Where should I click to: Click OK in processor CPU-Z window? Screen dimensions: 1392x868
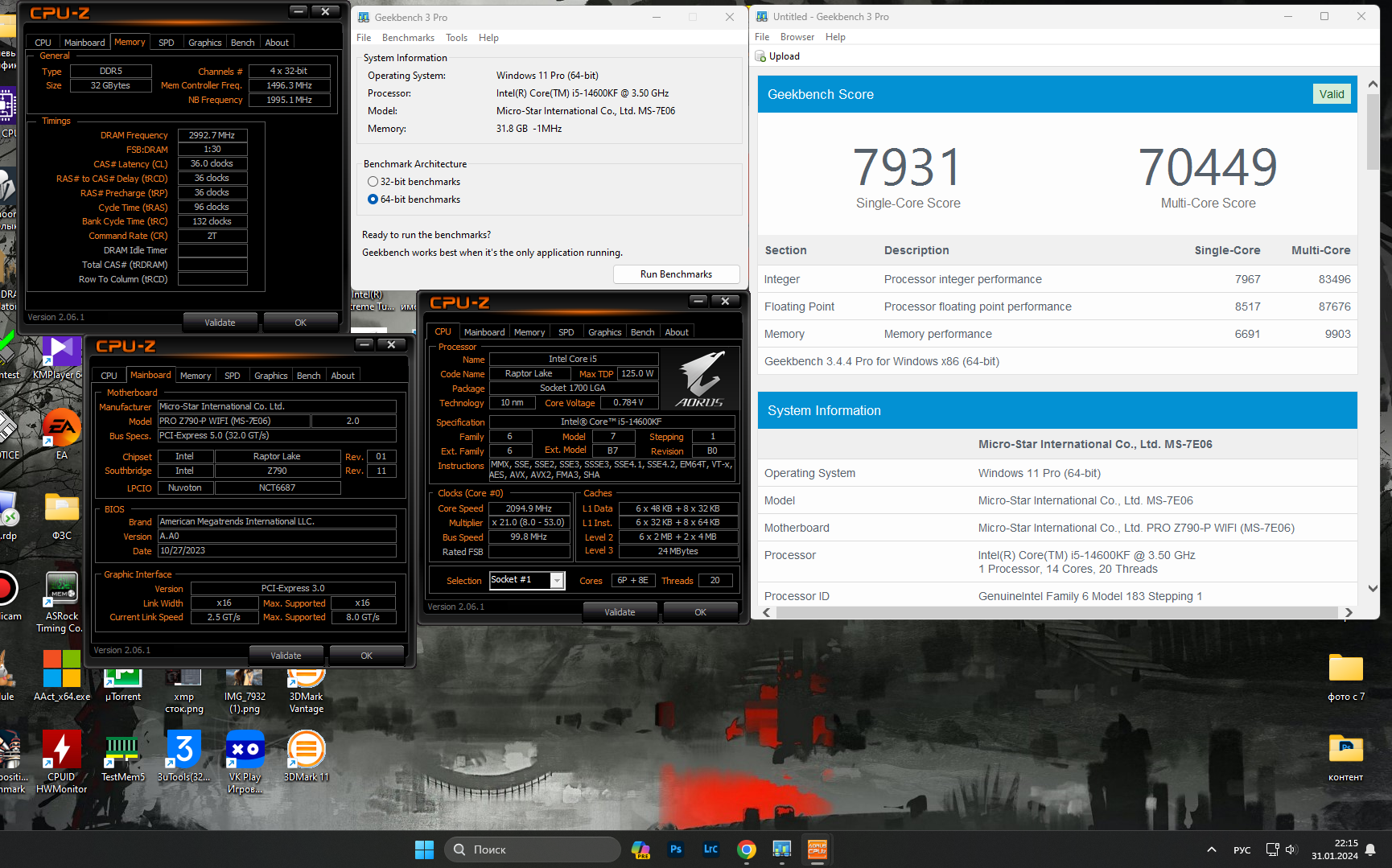pos(700,612)
